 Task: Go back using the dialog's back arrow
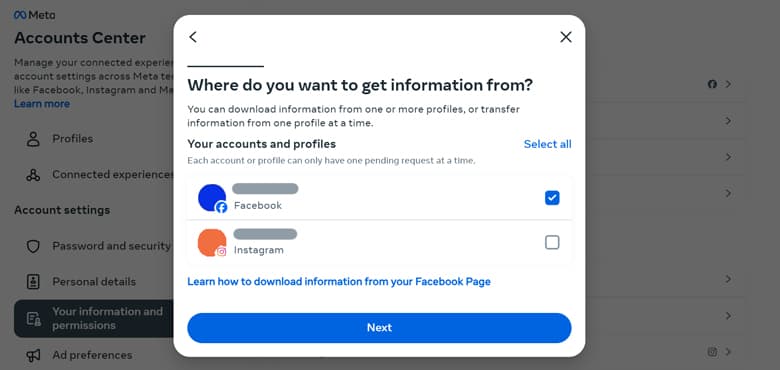coord(193,37)
